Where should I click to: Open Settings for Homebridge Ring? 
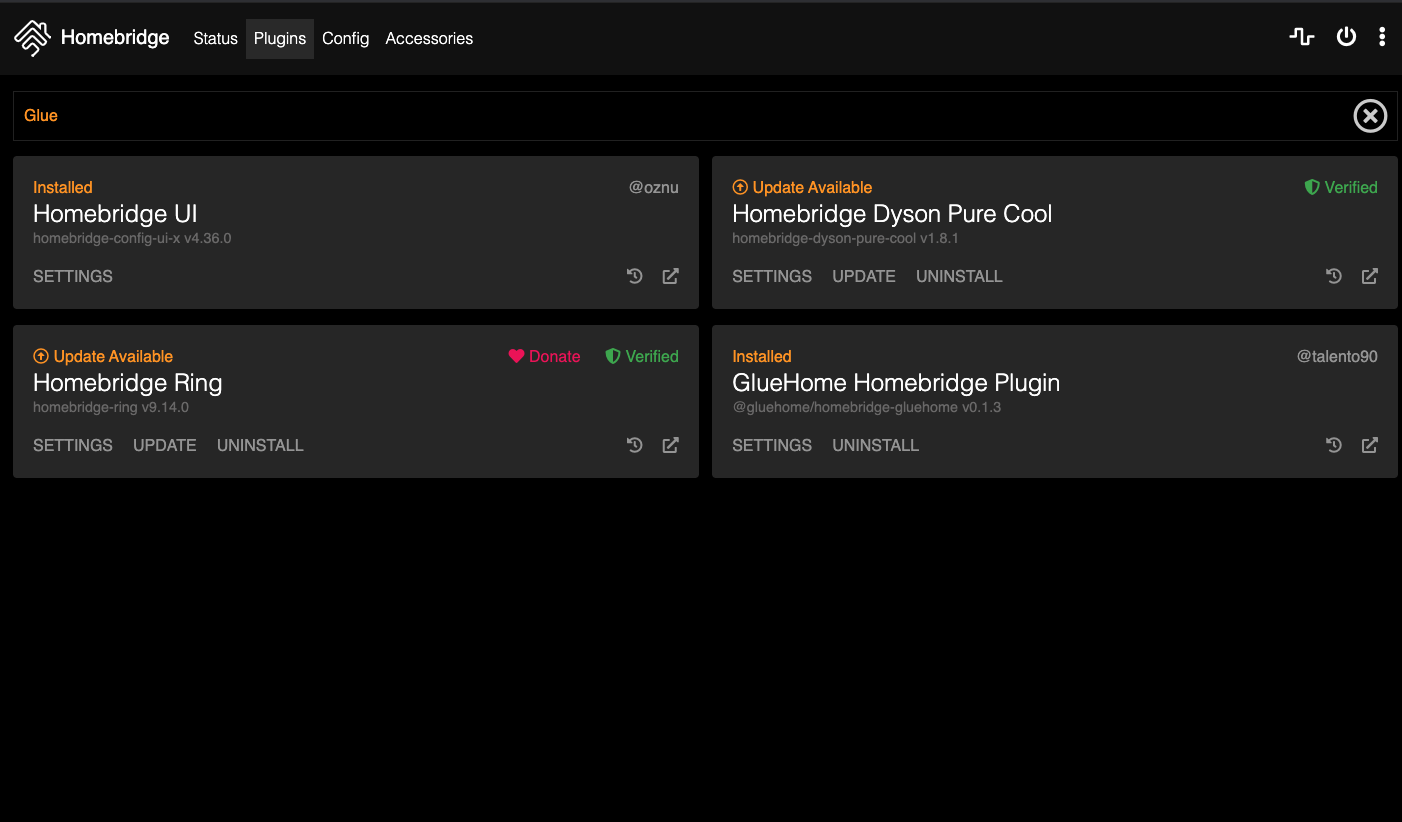[73, 445]
